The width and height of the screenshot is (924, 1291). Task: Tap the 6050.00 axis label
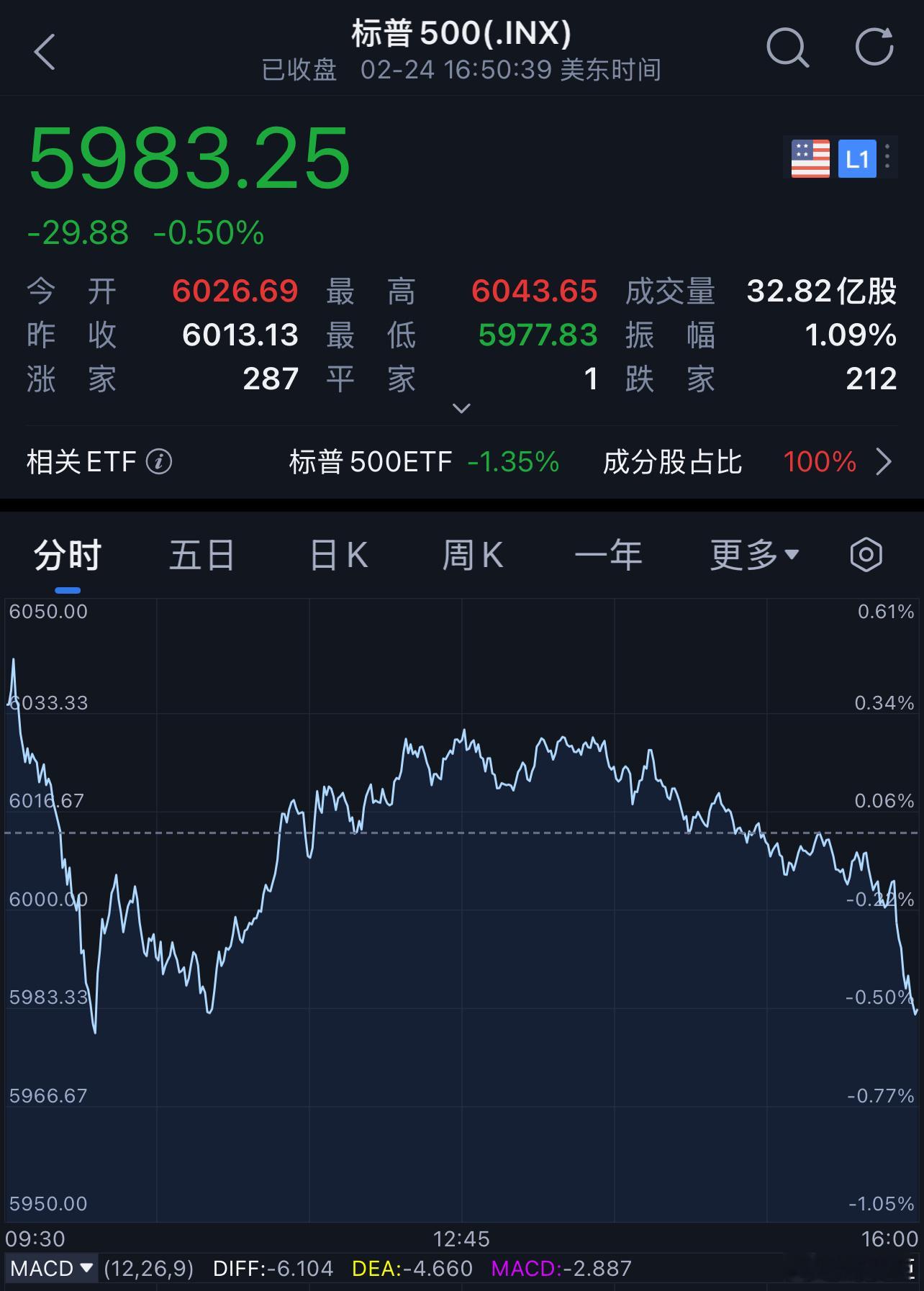(48, 611)
